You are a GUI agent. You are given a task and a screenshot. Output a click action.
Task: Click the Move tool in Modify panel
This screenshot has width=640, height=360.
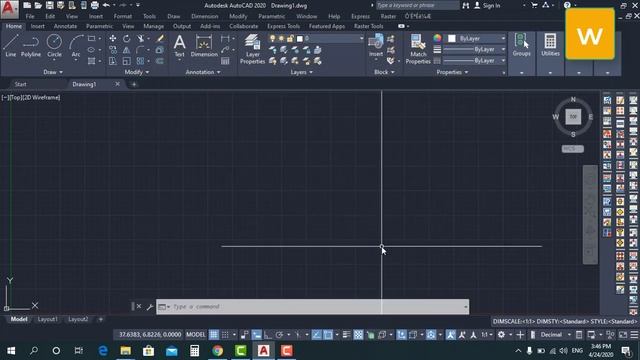pyautogui.click(x=113, y=39)
